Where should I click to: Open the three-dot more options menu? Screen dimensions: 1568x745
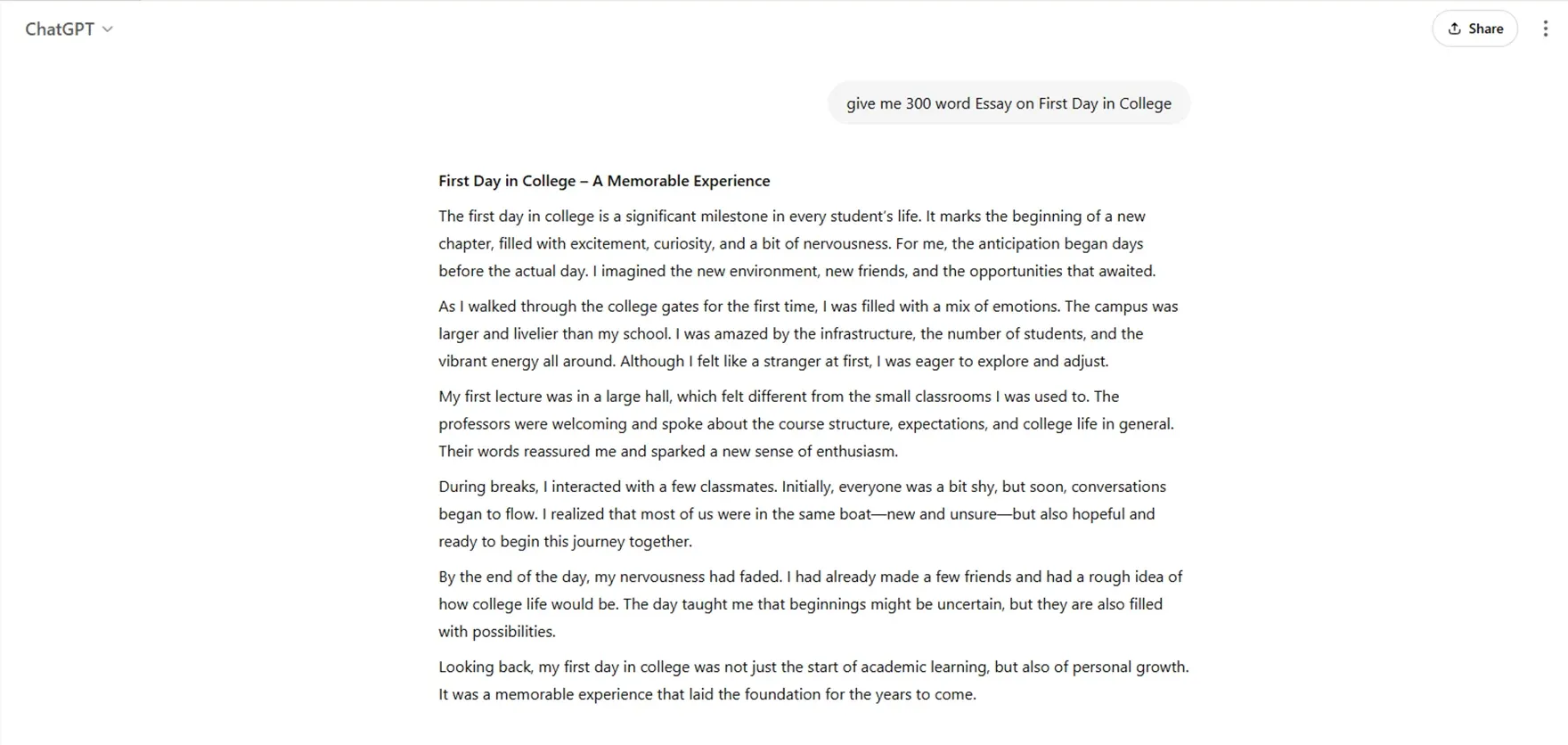coord(1545,29)
